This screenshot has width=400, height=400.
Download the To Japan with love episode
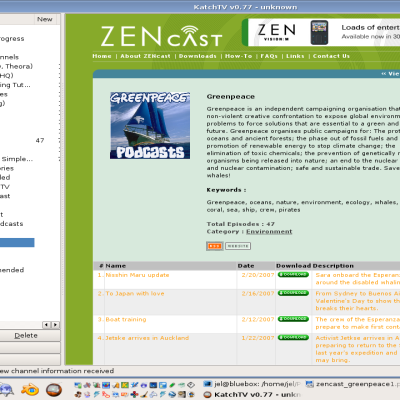pos(293,293)
